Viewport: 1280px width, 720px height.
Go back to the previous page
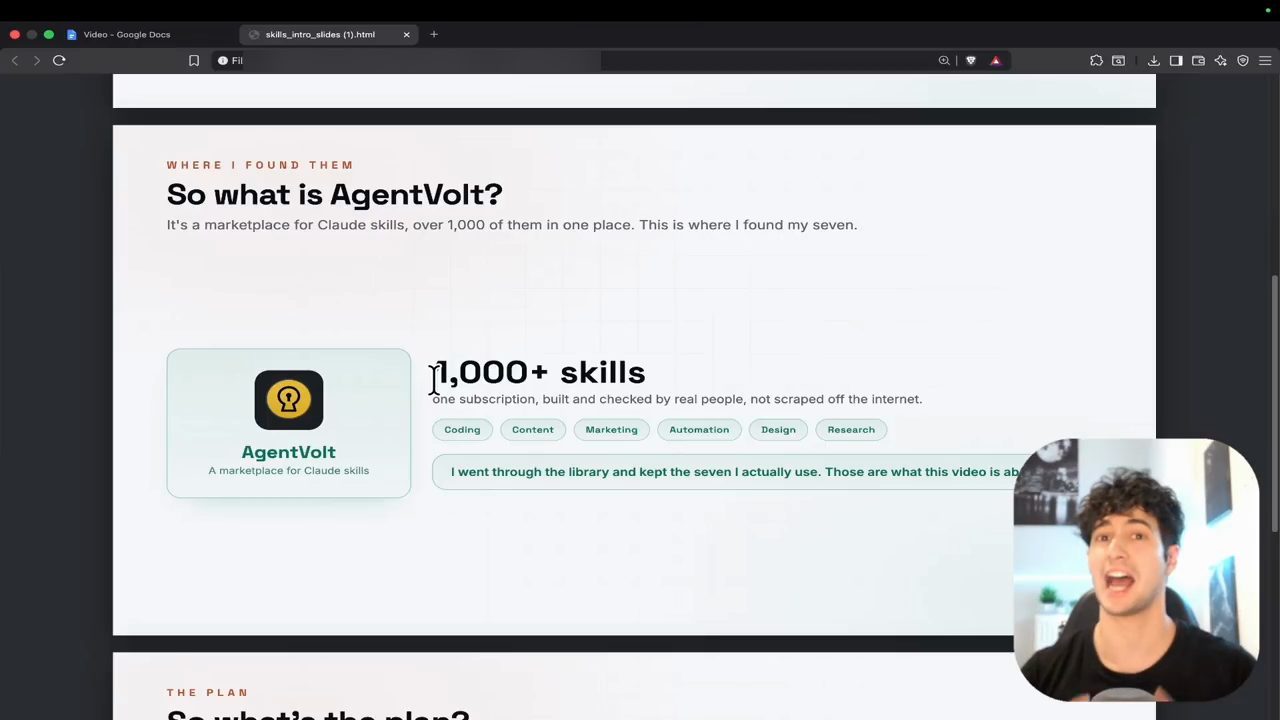click(15, 61)
